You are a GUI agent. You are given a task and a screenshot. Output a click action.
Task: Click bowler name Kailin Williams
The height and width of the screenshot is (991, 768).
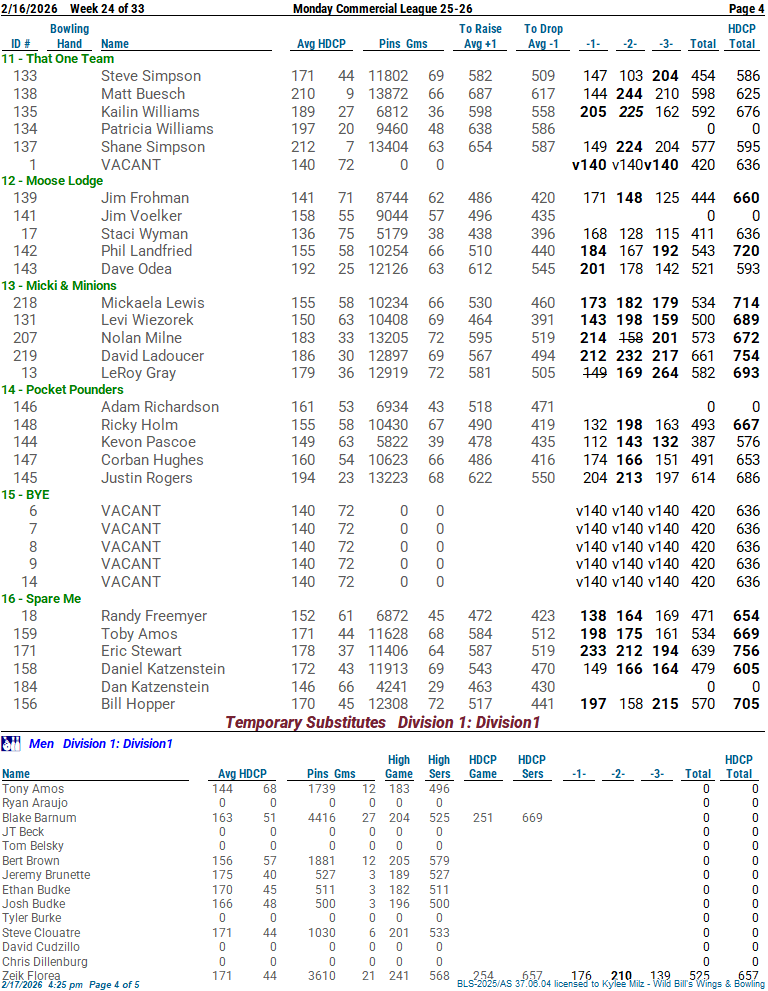tap(150, 112)
